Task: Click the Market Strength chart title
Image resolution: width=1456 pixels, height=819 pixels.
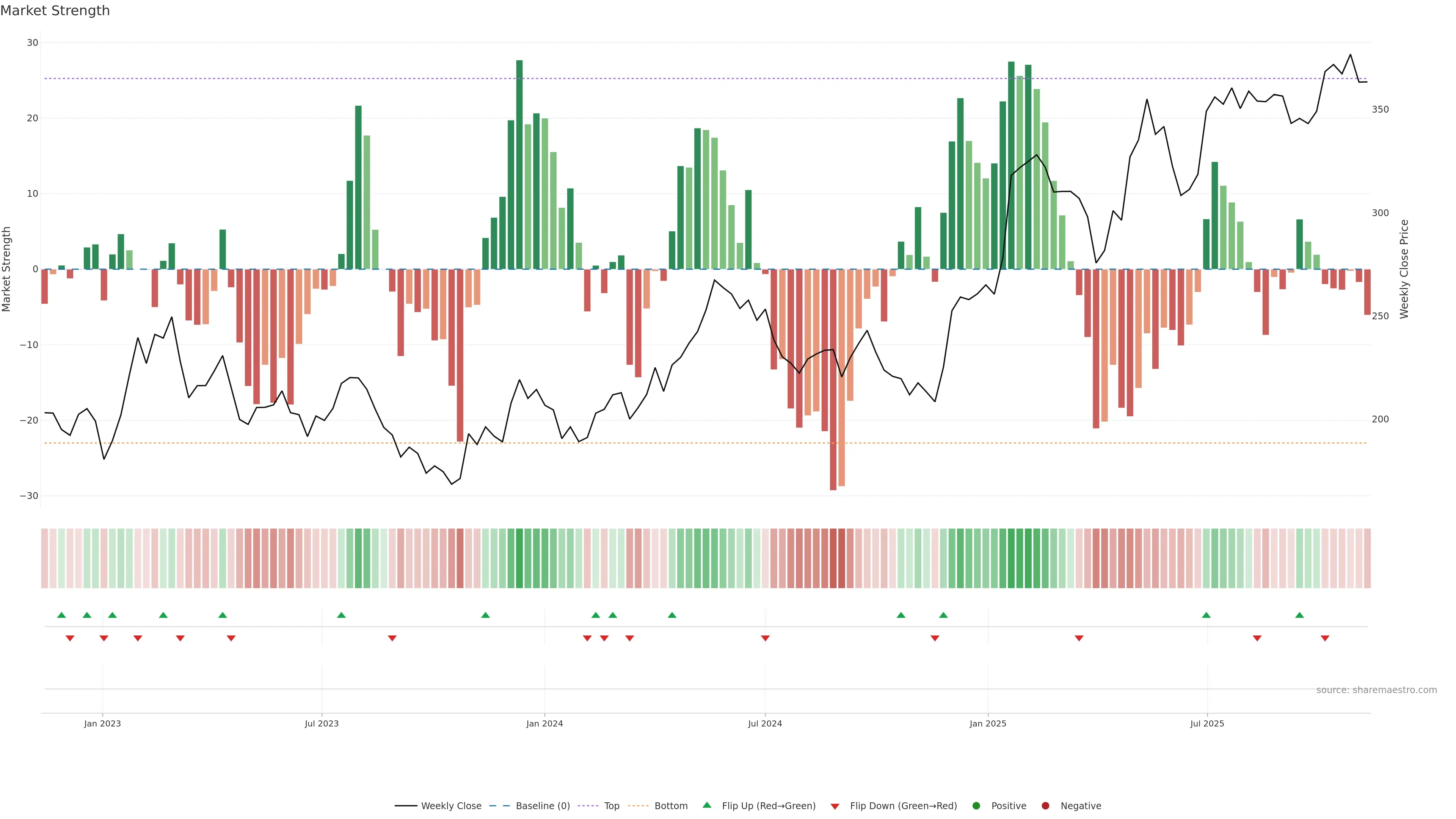Action: pos(55,11)
